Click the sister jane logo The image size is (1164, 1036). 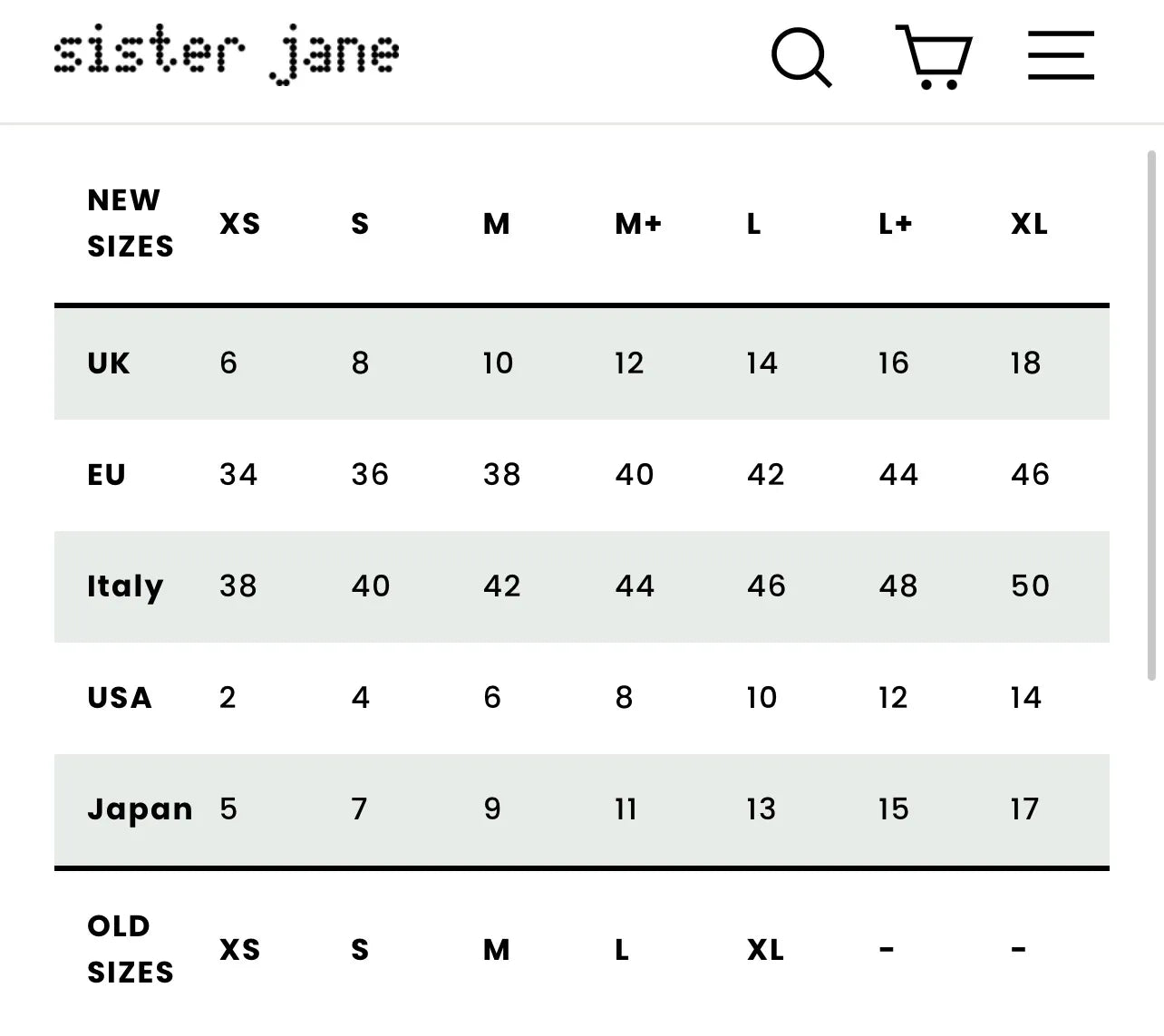coord(226,54)
